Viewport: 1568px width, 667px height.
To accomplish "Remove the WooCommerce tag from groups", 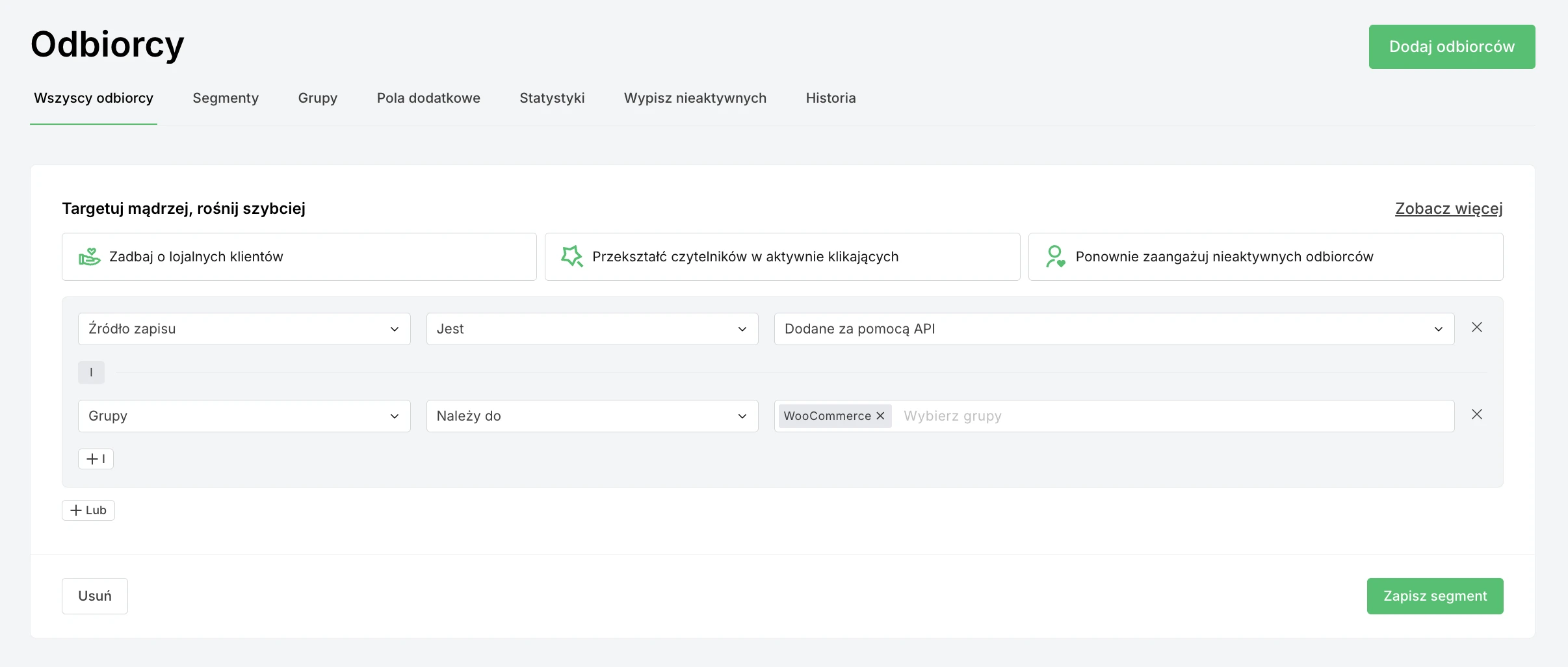I will point(880,416).
